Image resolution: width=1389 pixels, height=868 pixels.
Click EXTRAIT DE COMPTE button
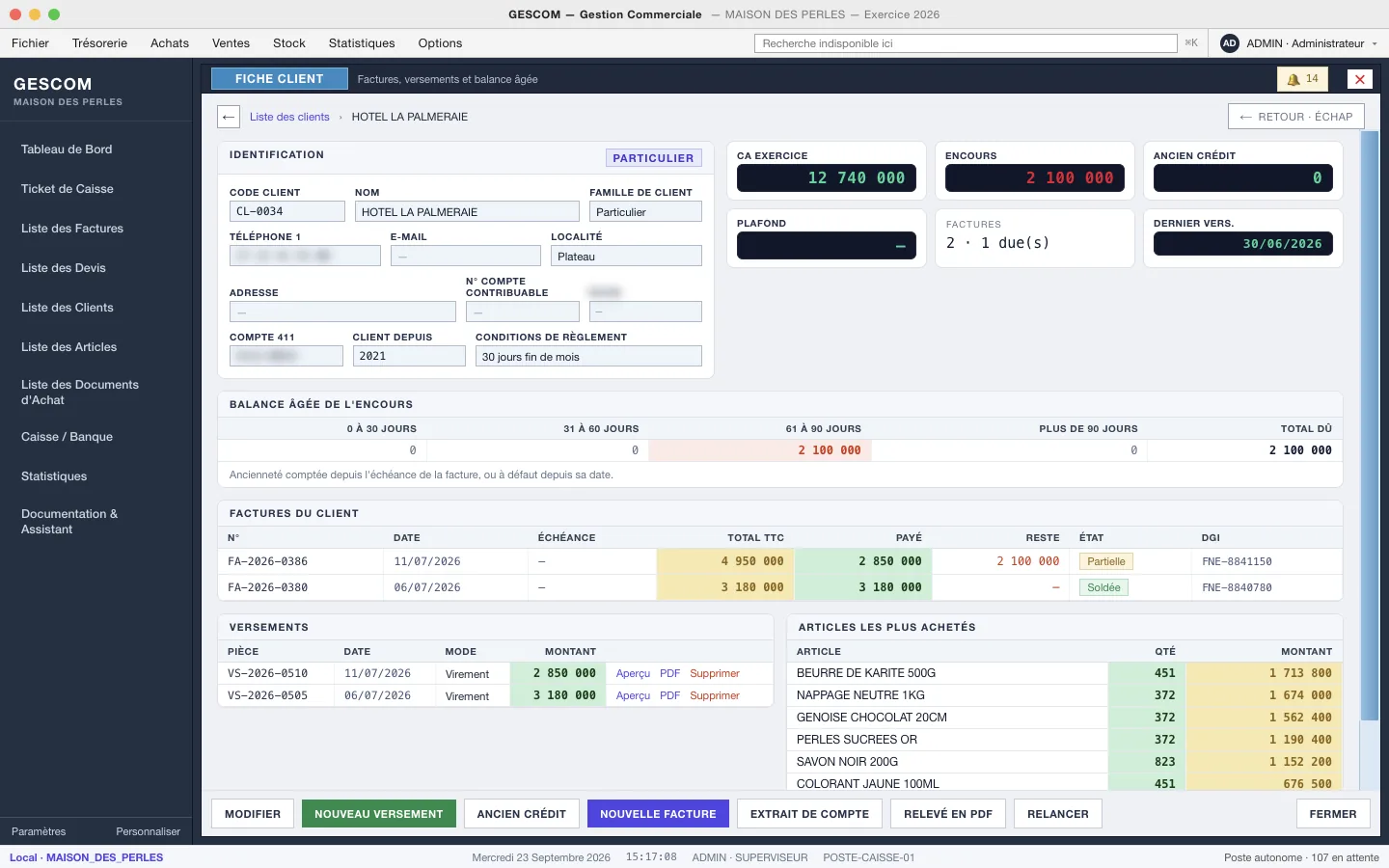coord(809,814)
